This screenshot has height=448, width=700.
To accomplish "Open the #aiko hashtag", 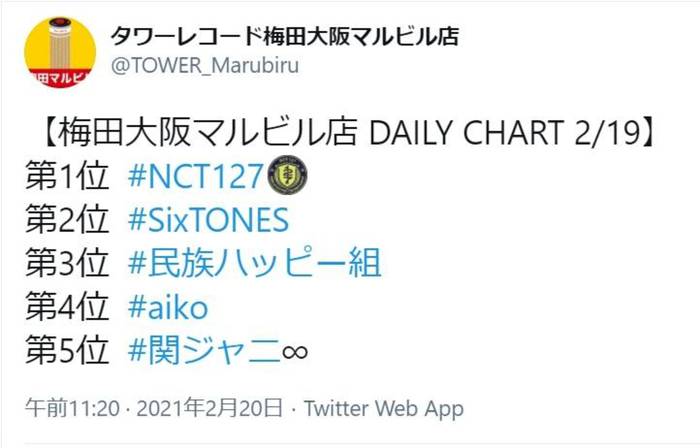I will [168, 307].
